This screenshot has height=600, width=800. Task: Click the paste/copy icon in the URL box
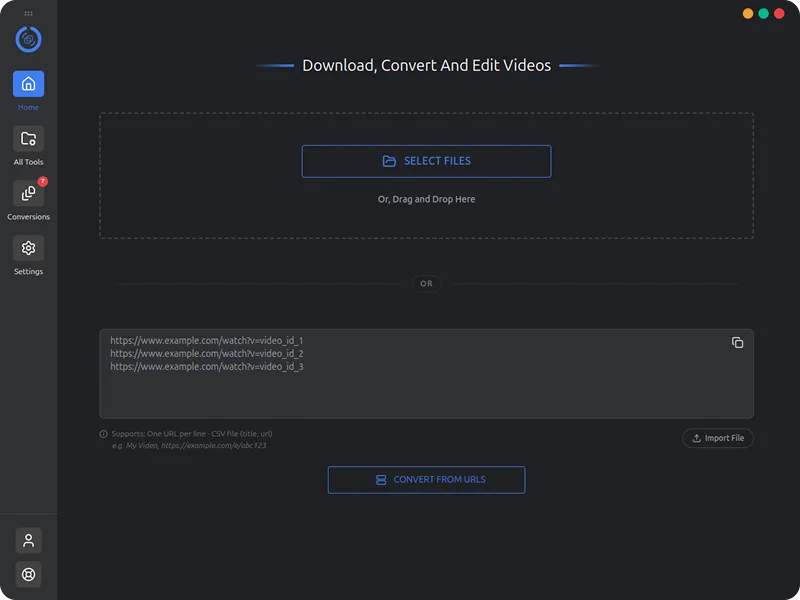[737, 343]
